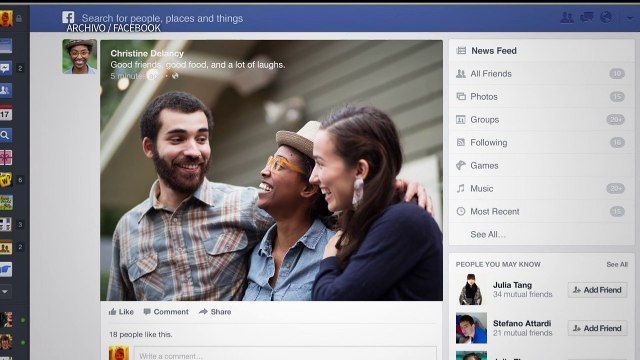Viewport: 640px width, 360px height.
Task: Click the Following feed icon
Action: point(461,142)
